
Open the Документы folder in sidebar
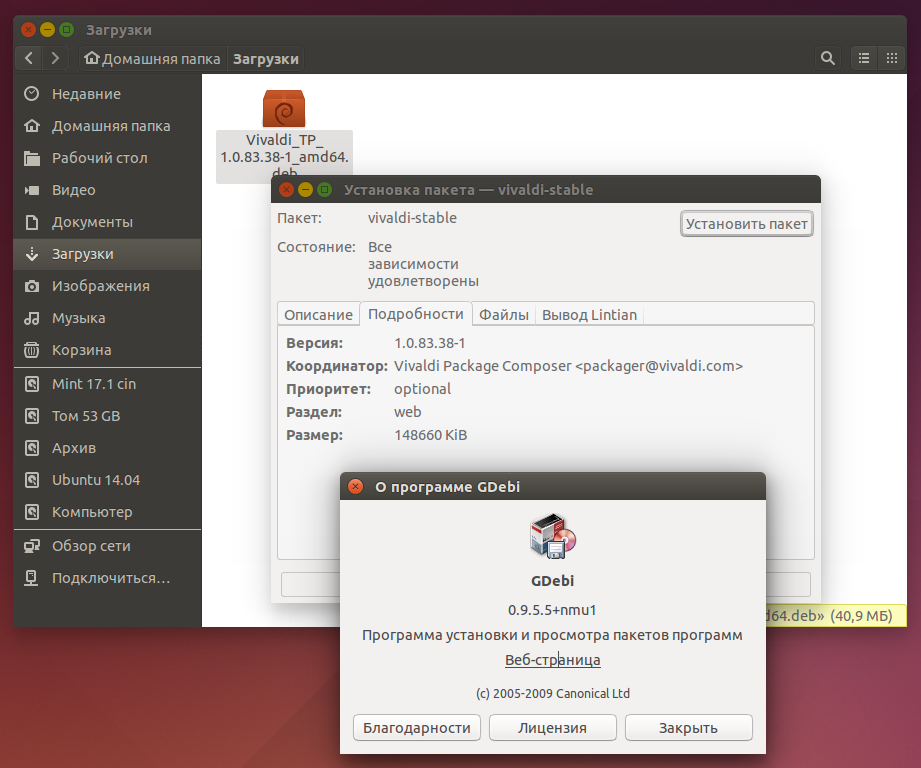pos(107,222)
